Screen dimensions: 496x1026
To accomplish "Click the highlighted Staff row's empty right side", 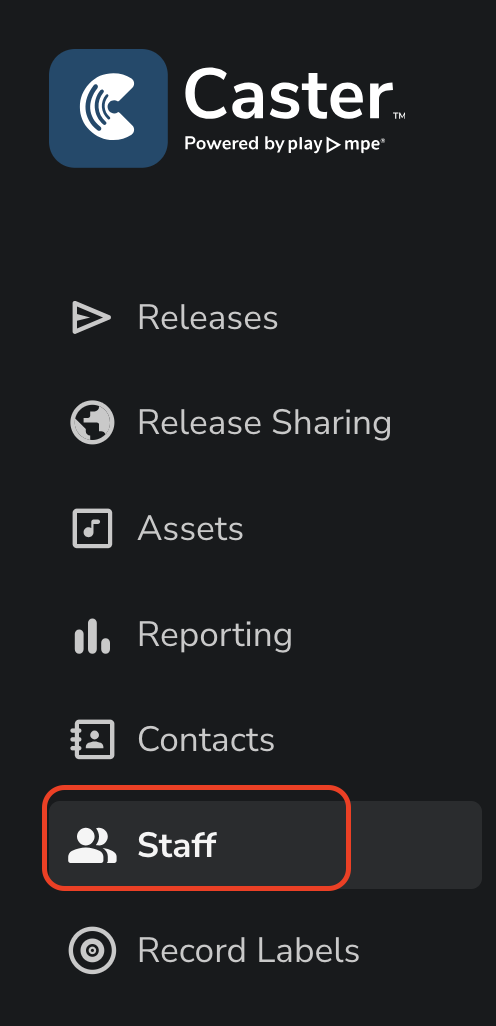I will click(x=416, y=845).
